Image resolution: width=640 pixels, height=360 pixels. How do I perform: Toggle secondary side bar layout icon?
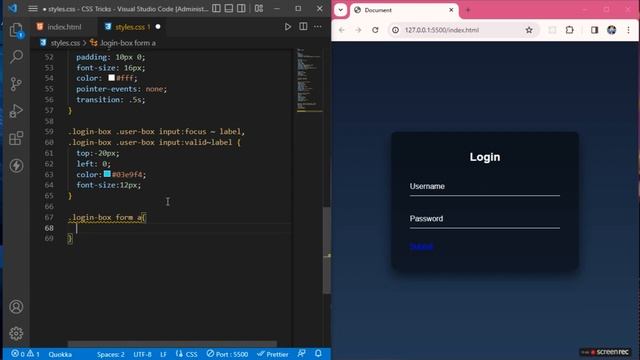pyautogui.click(x=241, y=8)
